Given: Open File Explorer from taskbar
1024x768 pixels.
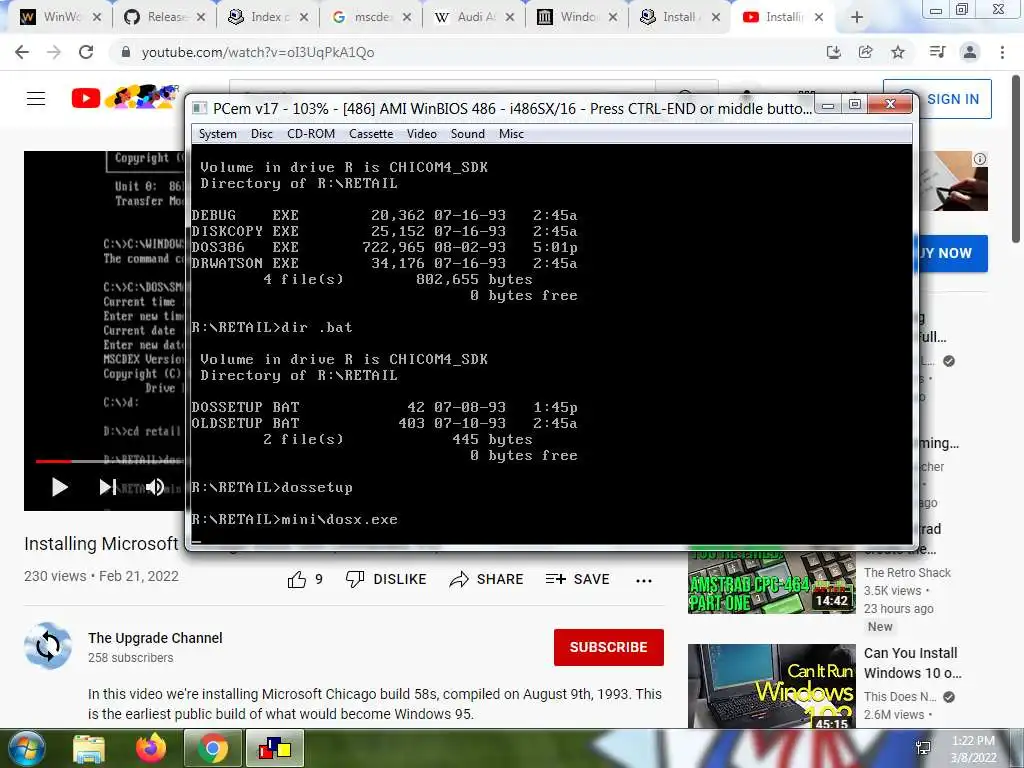Looking at the screenshot, I should click(89, 749).
